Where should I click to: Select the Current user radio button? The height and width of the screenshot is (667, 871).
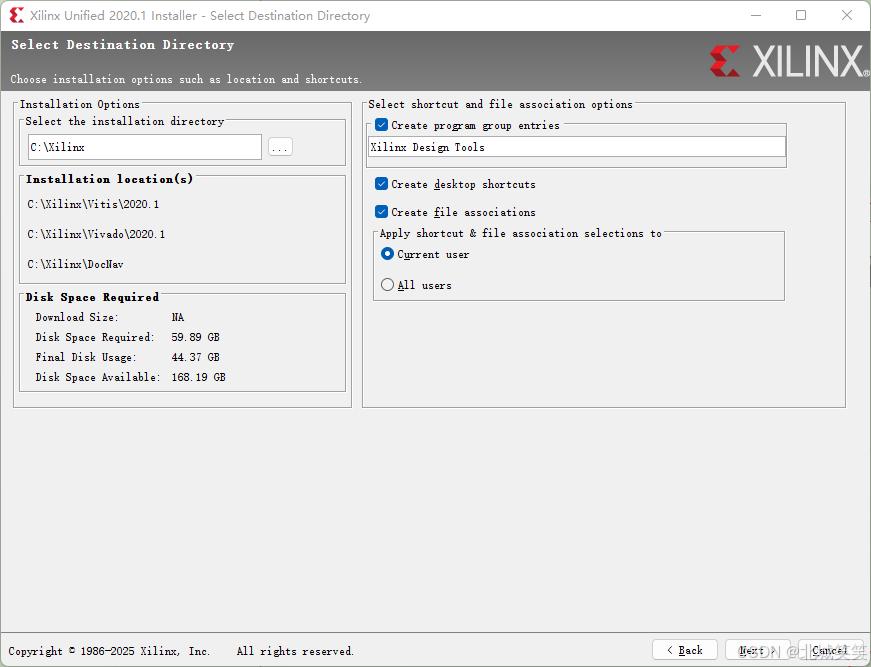pyautogui.click(x=387, y=254)
